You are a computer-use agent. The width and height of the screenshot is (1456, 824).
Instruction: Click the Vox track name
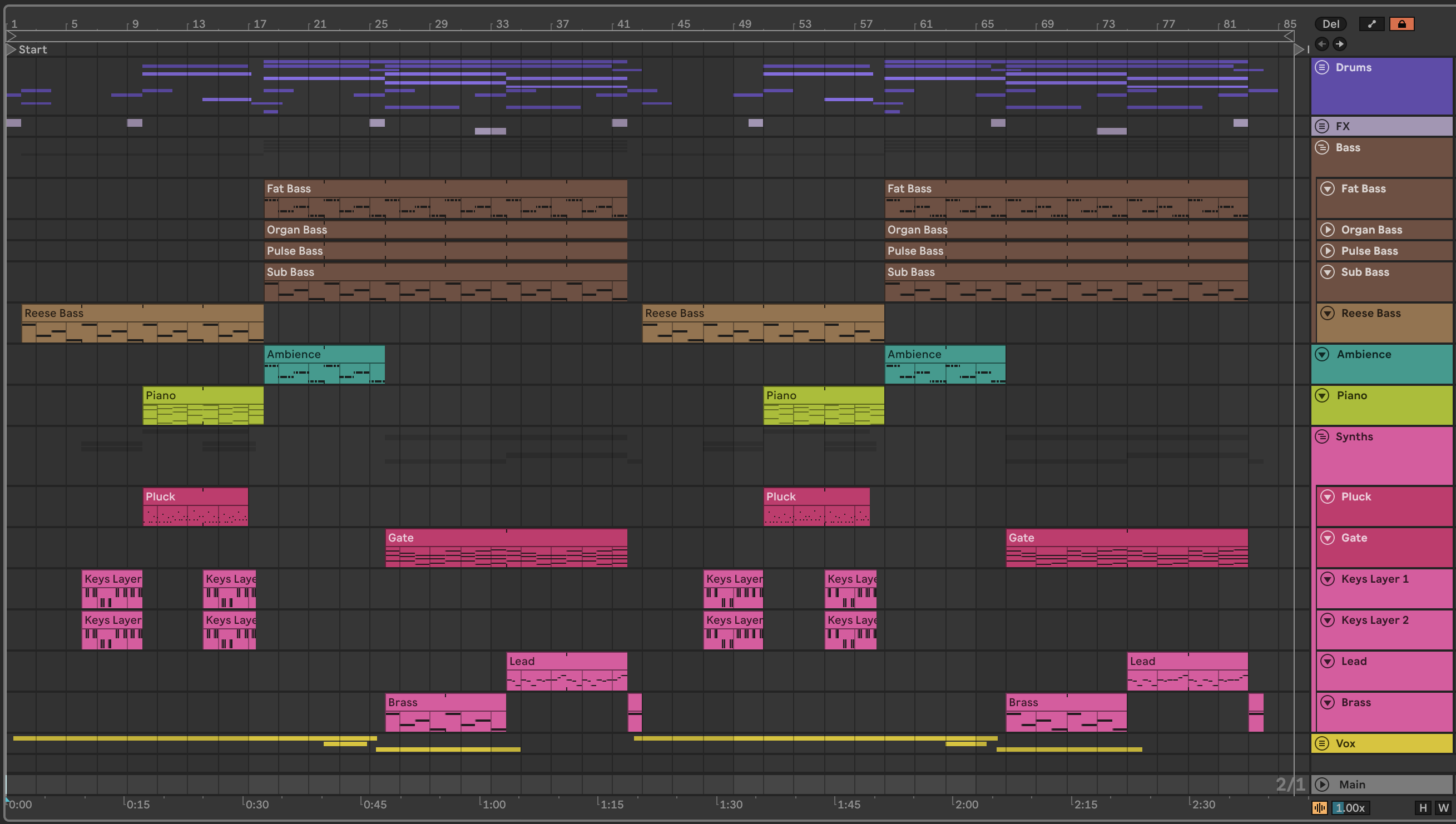[1345, 743]
